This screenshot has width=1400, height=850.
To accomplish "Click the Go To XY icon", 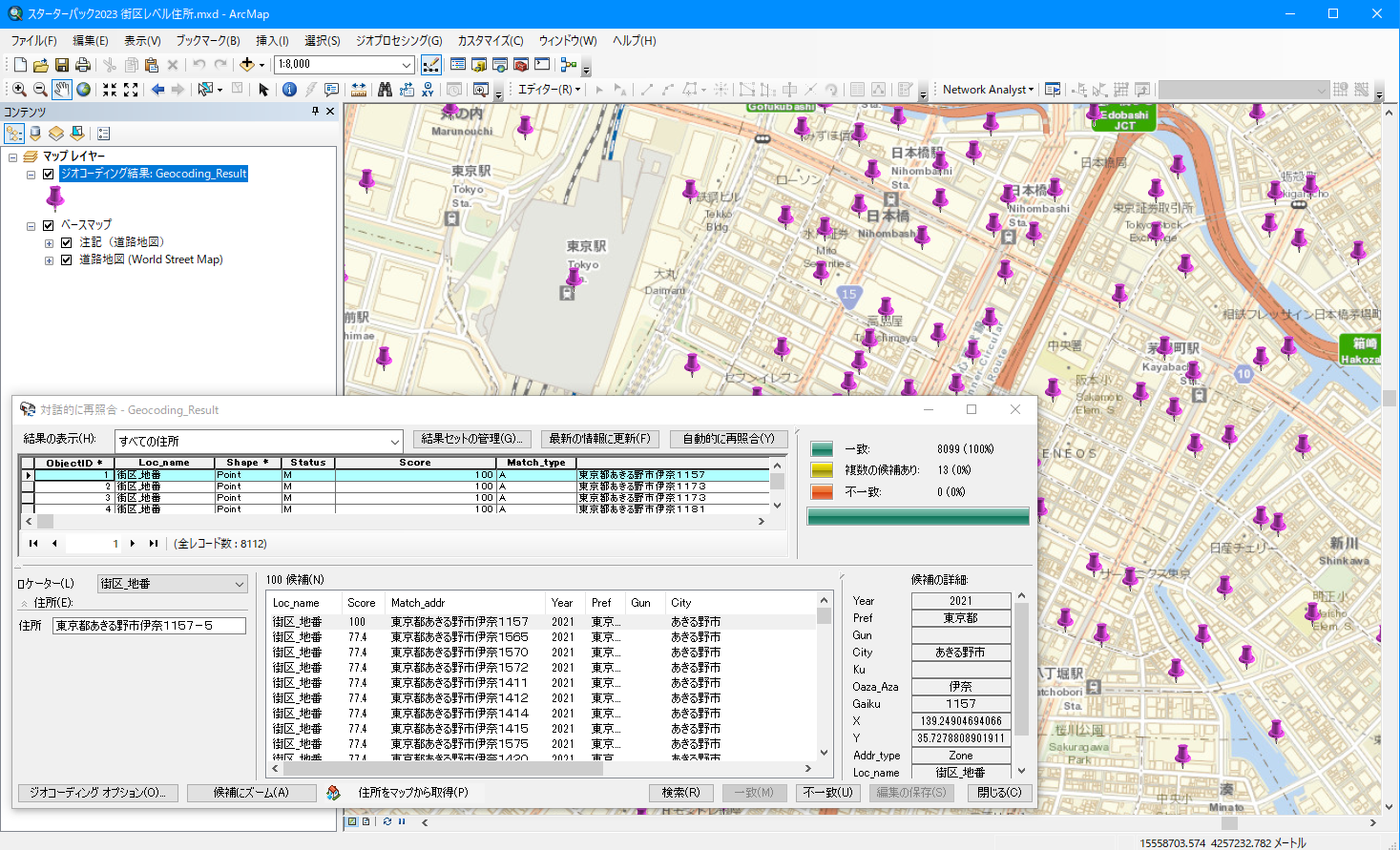I will tap(428, 90).
